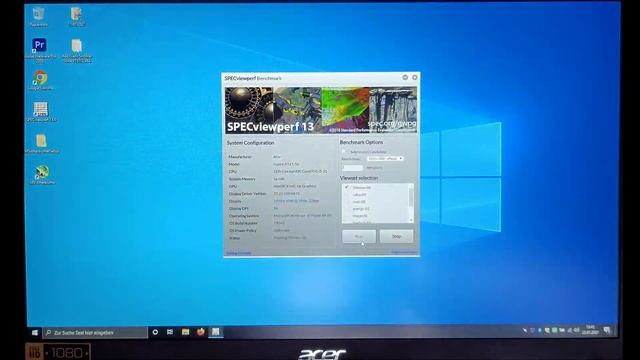Check the catia-05 viewset checkbox
This screenshot has width=640, height=360.
pyautogui.click(x=347, y=195)
